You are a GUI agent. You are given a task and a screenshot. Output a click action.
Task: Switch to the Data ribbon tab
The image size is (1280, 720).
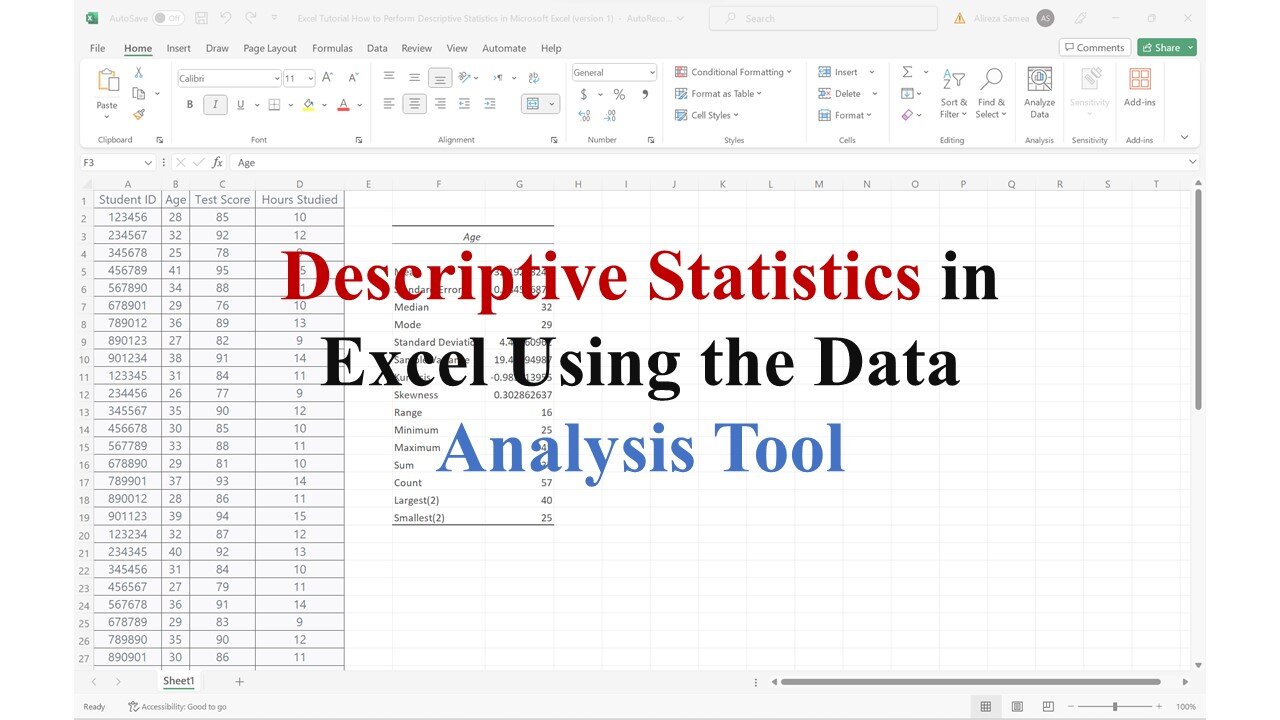377,48
